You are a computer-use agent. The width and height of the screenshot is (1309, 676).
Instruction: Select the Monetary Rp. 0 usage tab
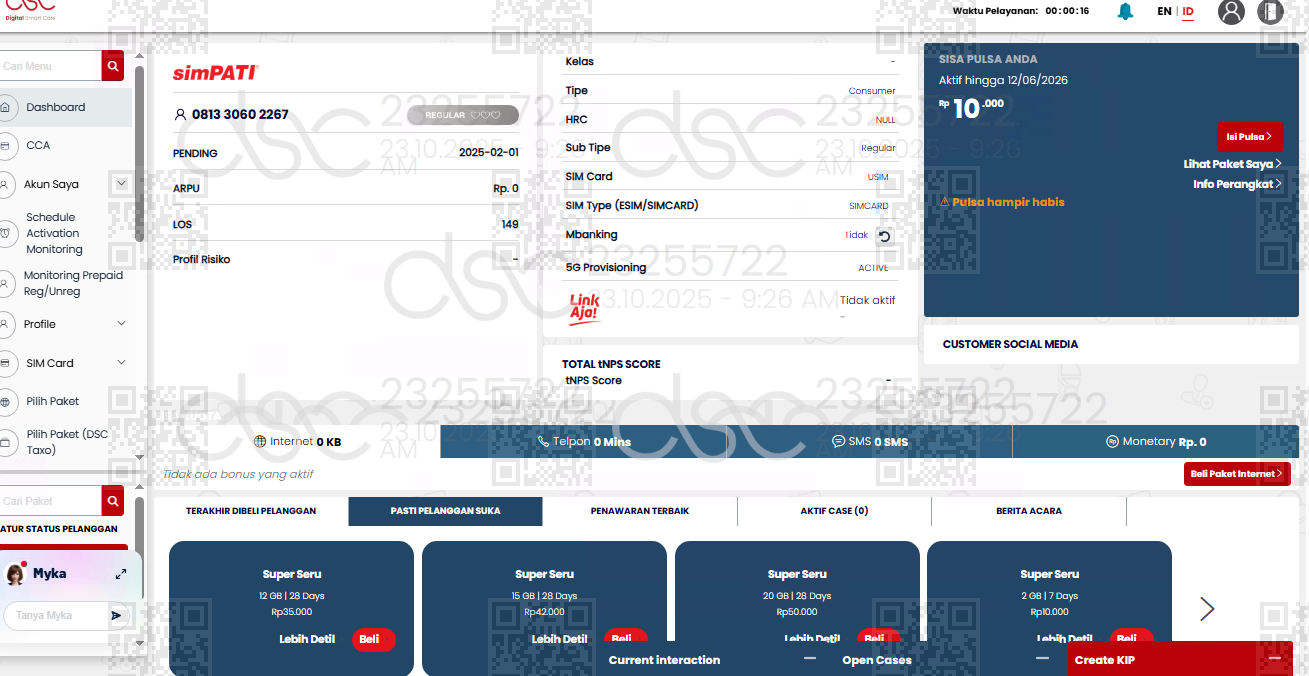click(x=1155, y=442)
